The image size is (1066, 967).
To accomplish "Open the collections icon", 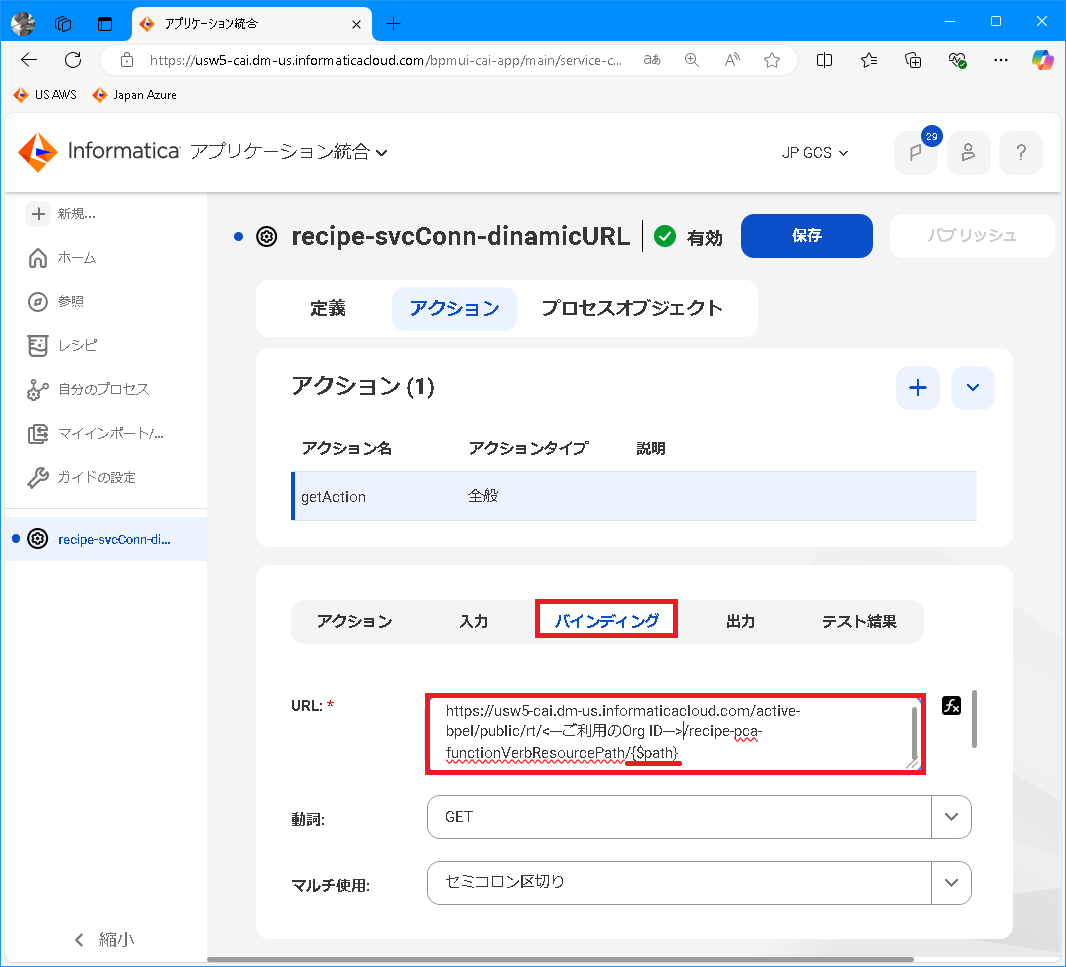I will 912,60.
